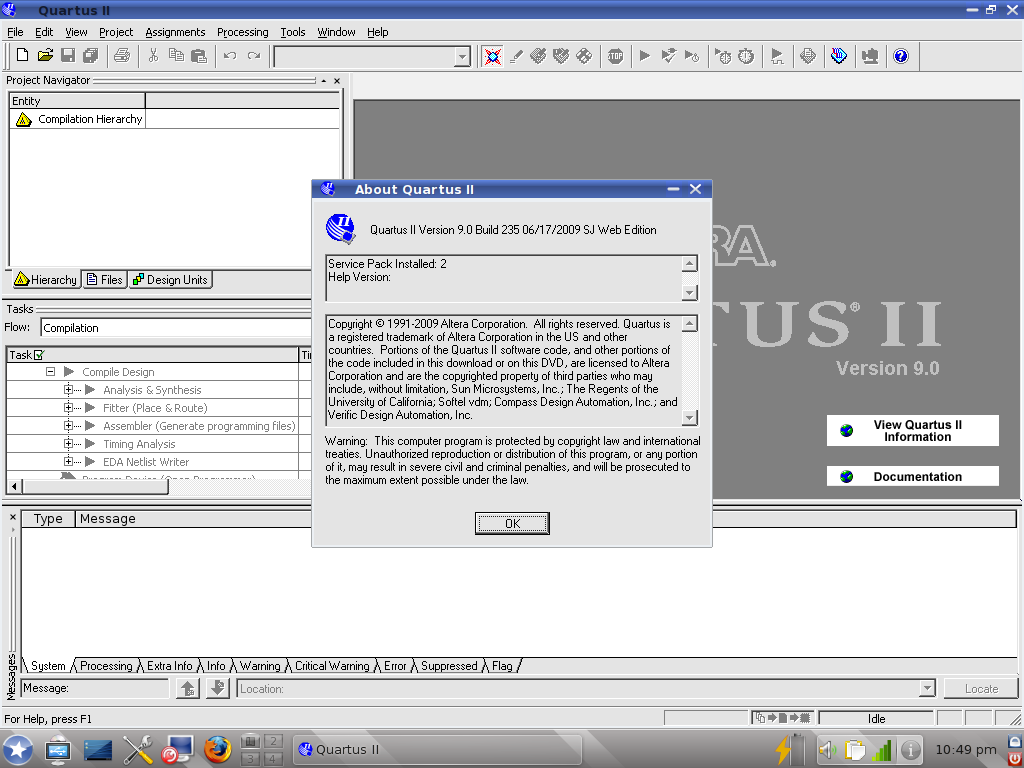Click the Message input field
This screenshot has height=768, width=1024.
(95, 688)
